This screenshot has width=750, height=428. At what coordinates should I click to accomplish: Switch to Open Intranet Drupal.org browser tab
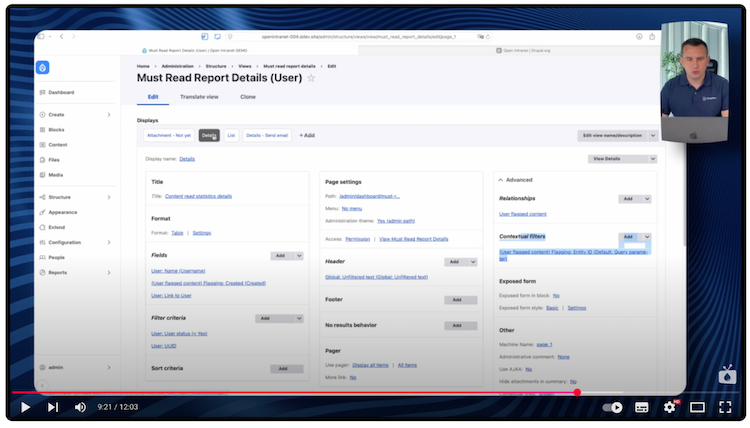click(x=523, y=50)
